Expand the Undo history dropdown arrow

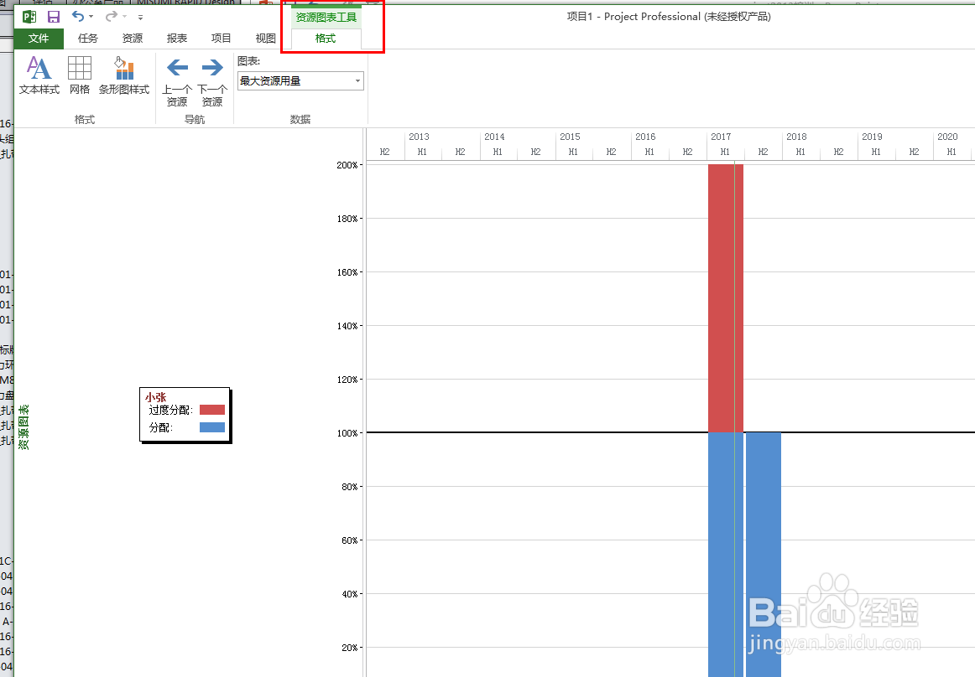tap(91, 16)
